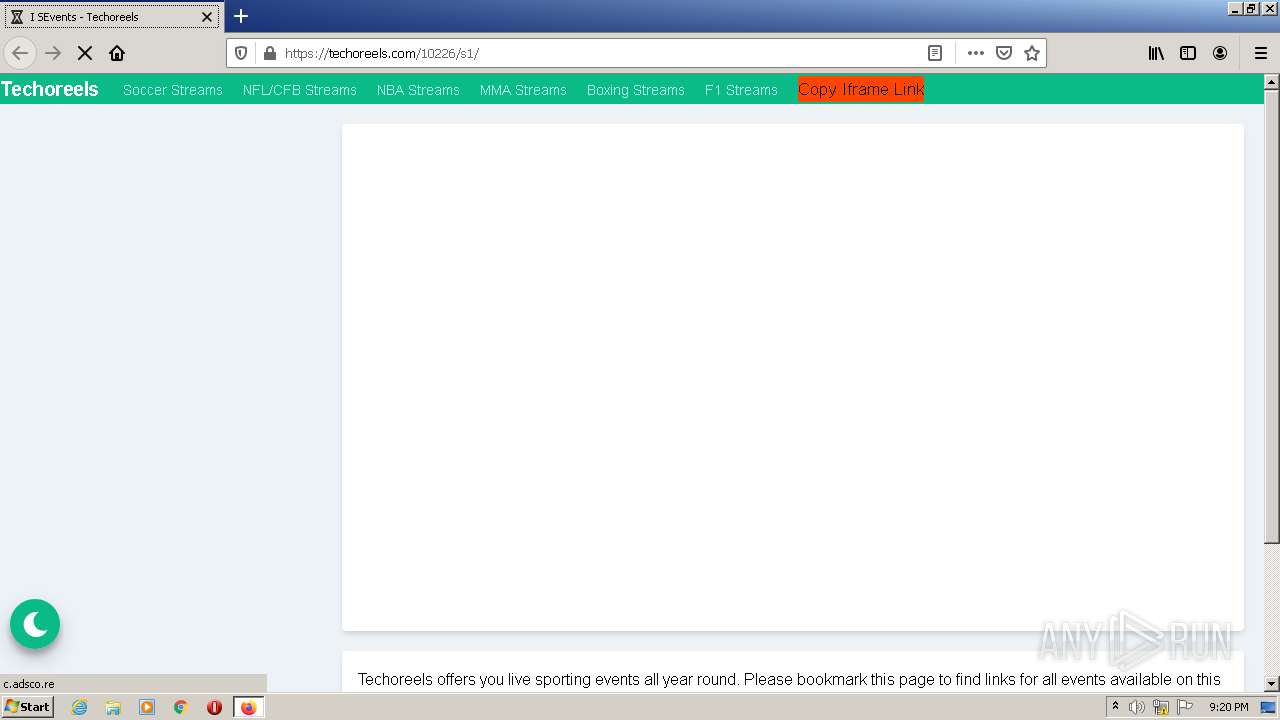Open page actions three-dots menu

tap(976, 53)
